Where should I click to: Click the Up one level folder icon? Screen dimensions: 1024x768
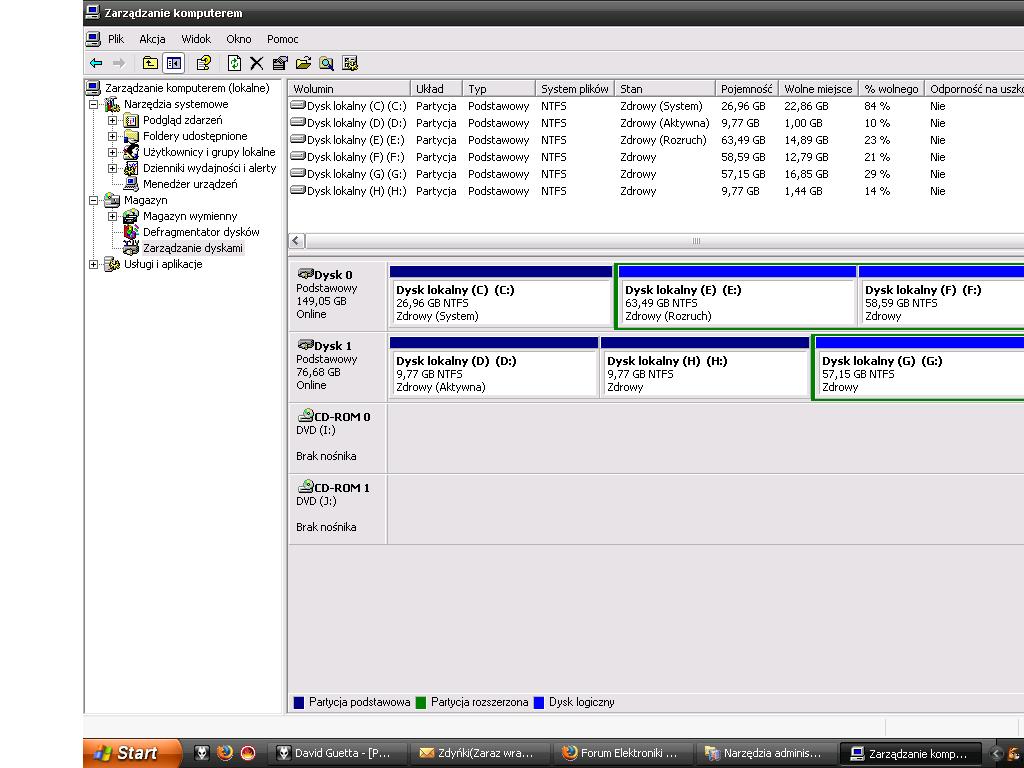(x=150, y=63)
